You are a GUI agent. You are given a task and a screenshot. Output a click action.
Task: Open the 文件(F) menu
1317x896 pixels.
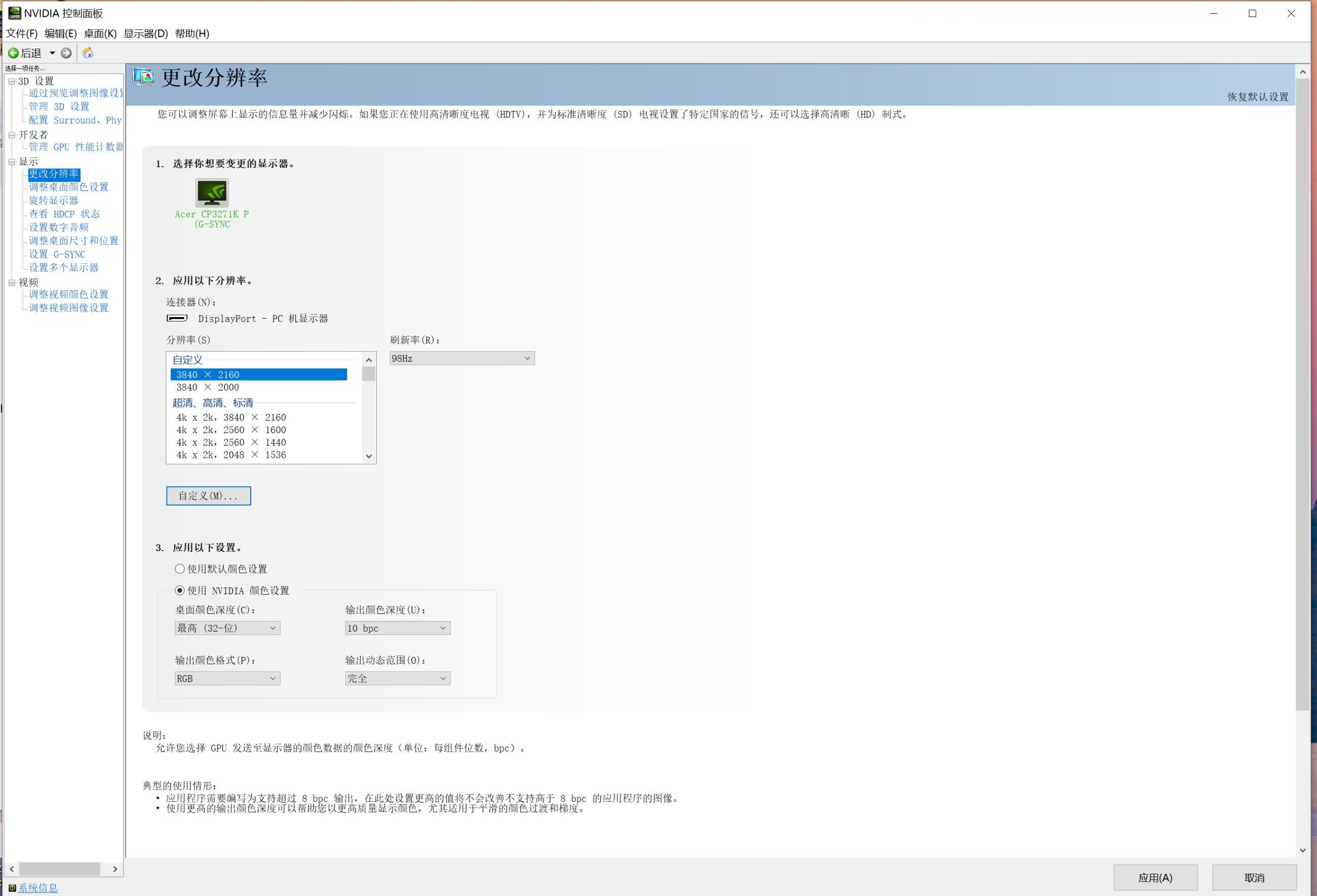22,33
